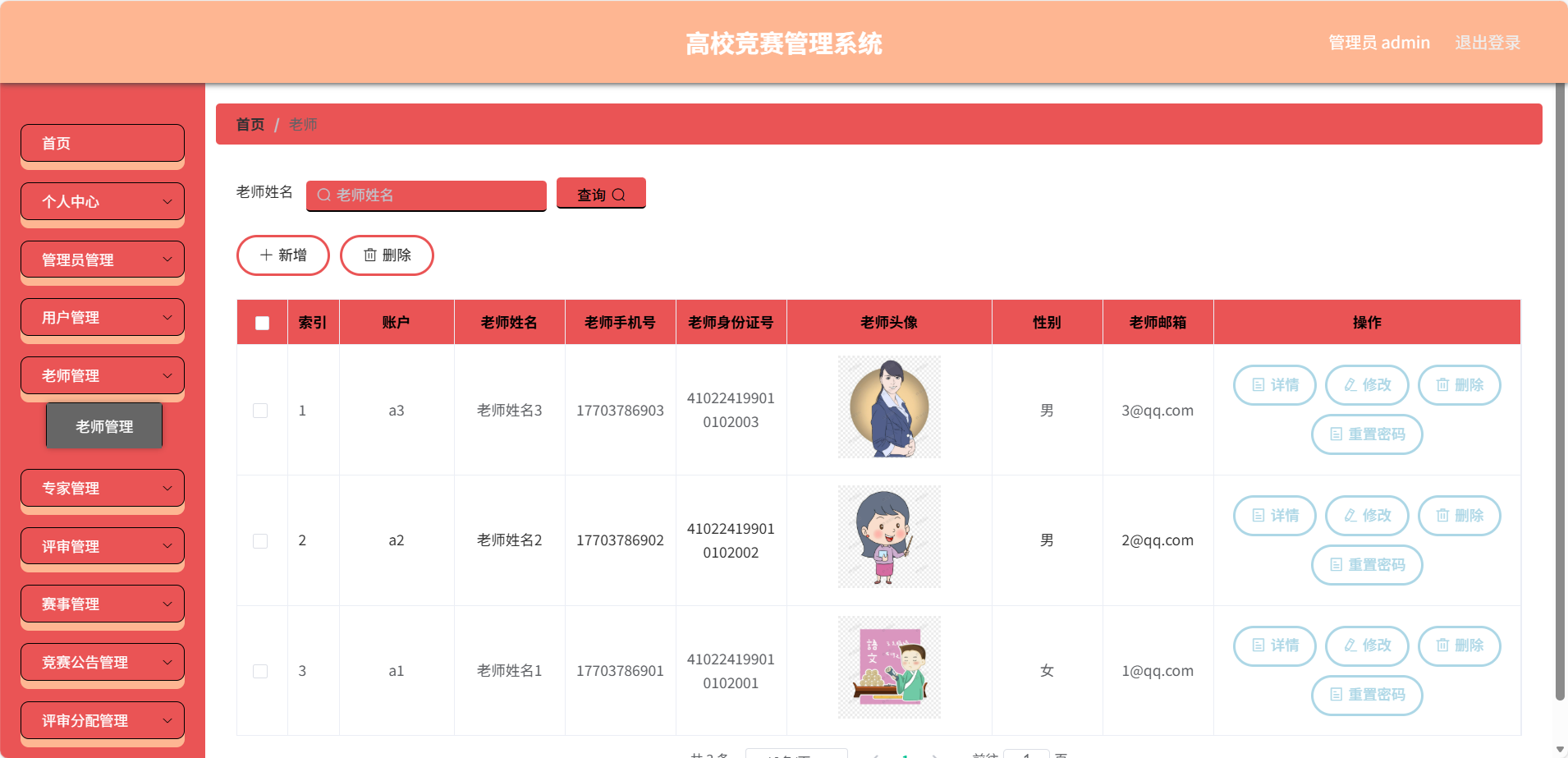Click email cell 3@qq.com
This screenshot has height=758, width=1568.
click(1158, 411)
